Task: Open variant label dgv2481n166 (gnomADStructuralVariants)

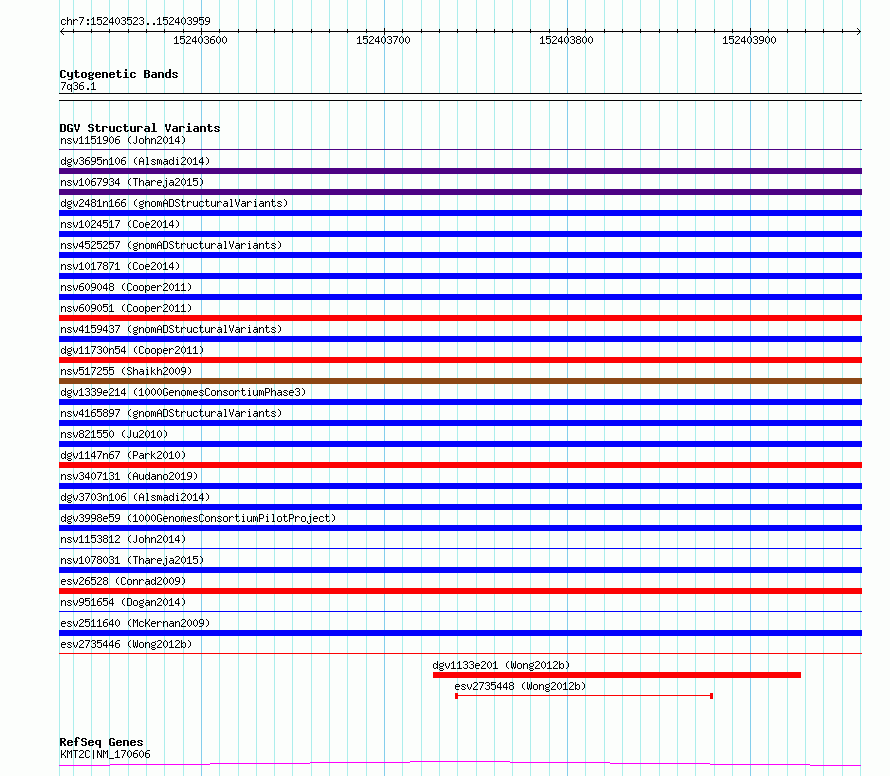Action: point(174,203)
